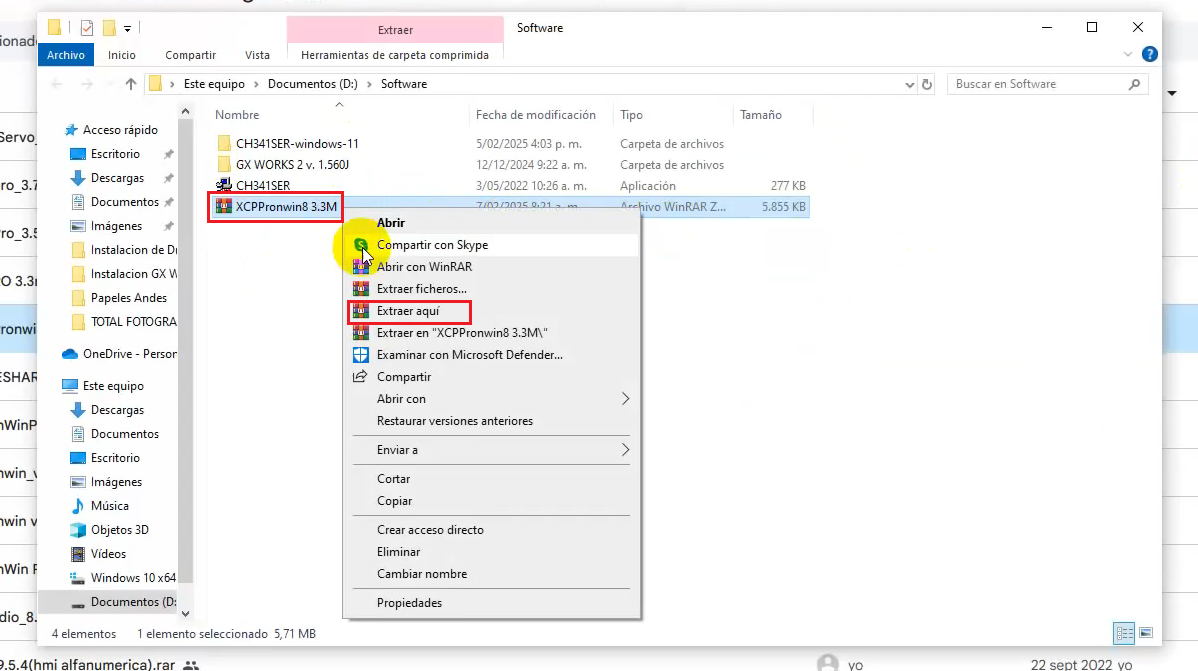Click the WinRAR icon beside Extraer ficheros
Image resolution: width=1198 pixels, height=671 pixels.
(360, 289)
